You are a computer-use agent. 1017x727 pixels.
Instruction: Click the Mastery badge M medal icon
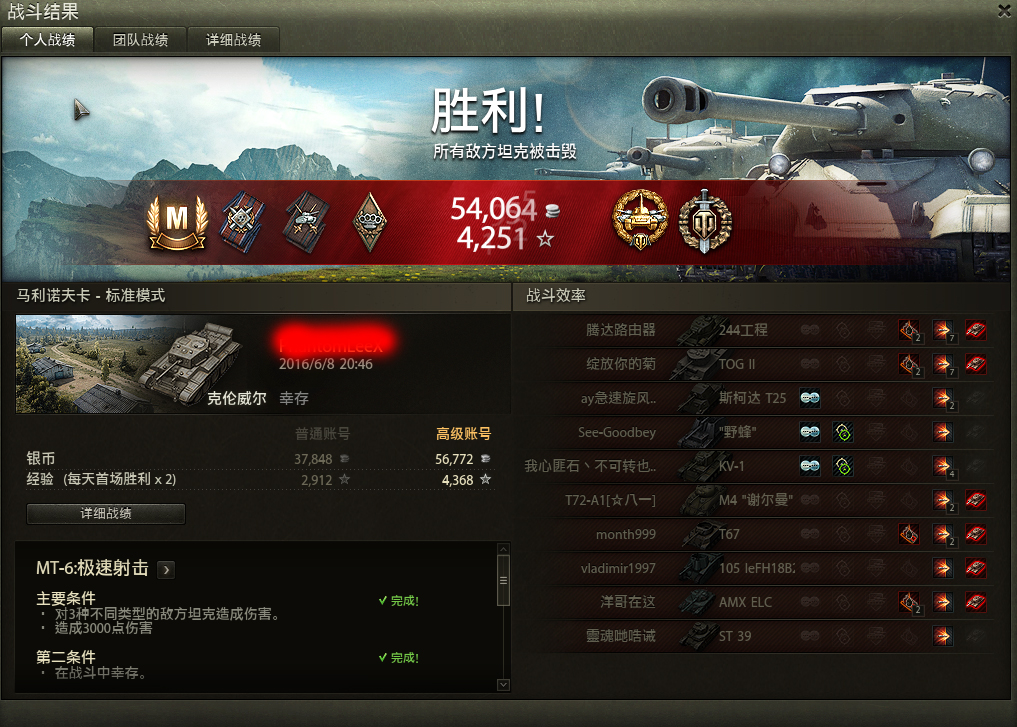(x=177, y=222)
